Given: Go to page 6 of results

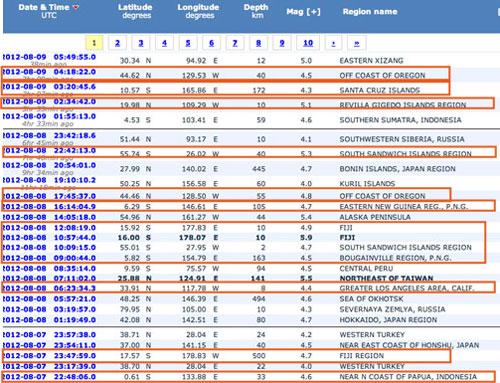Looking at the screenshot, I should 211,43.
